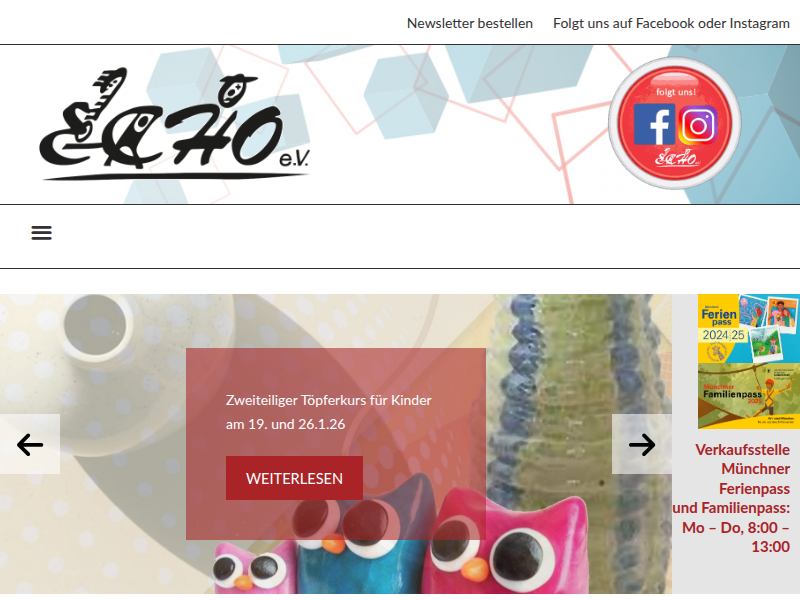The height and width of the screenshot is (600, 800).
Task: Click the Instagram icon in red badge
Action: [697, 124]
